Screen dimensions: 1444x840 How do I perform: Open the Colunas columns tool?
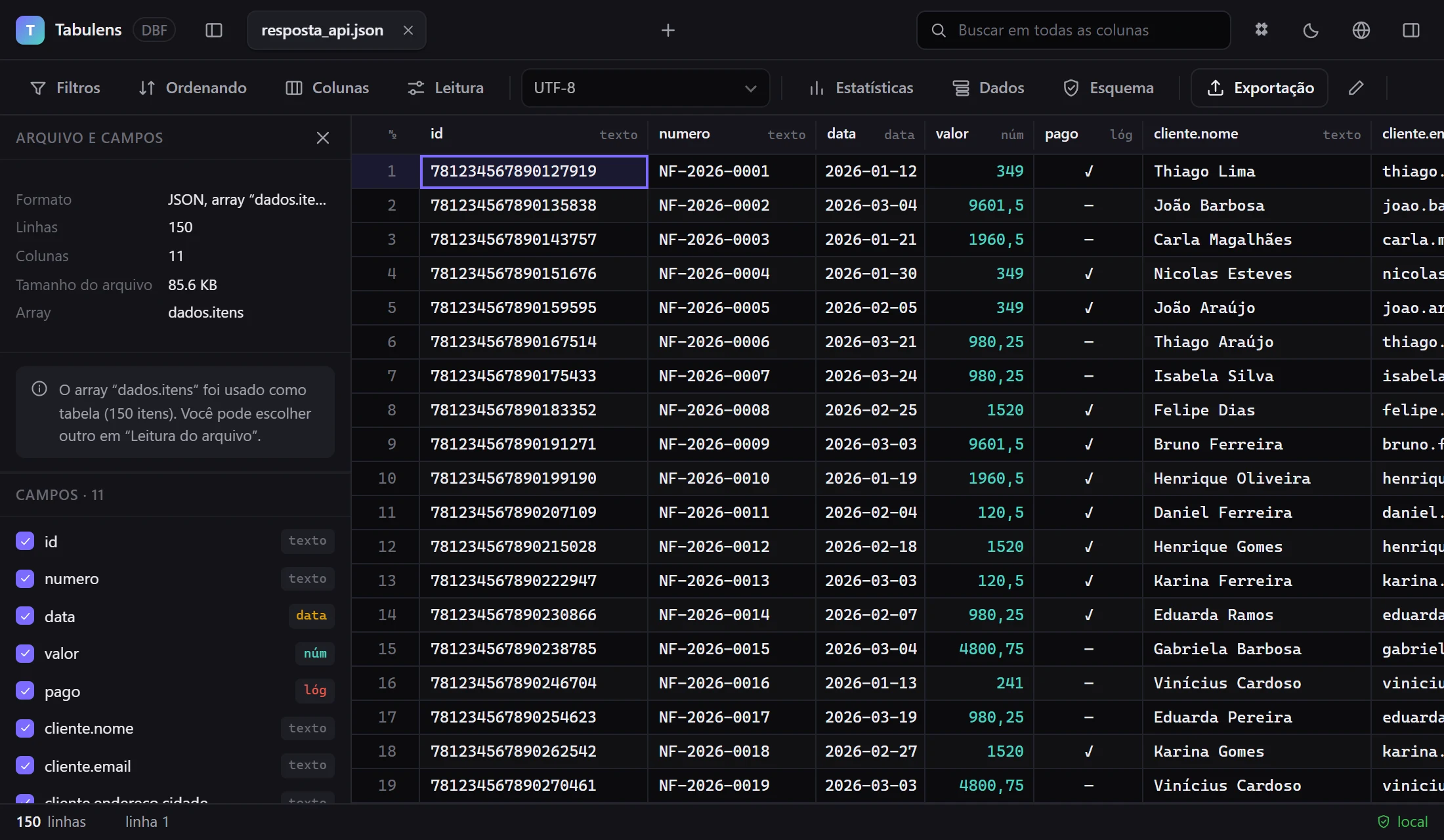point(328,88)
